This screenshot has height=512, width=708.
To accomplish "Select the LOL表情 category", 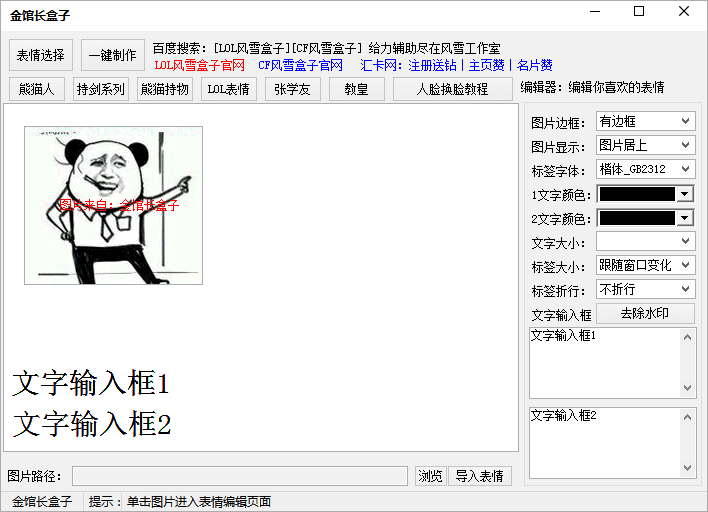I will pyautogui.click(x=228, y=89).
